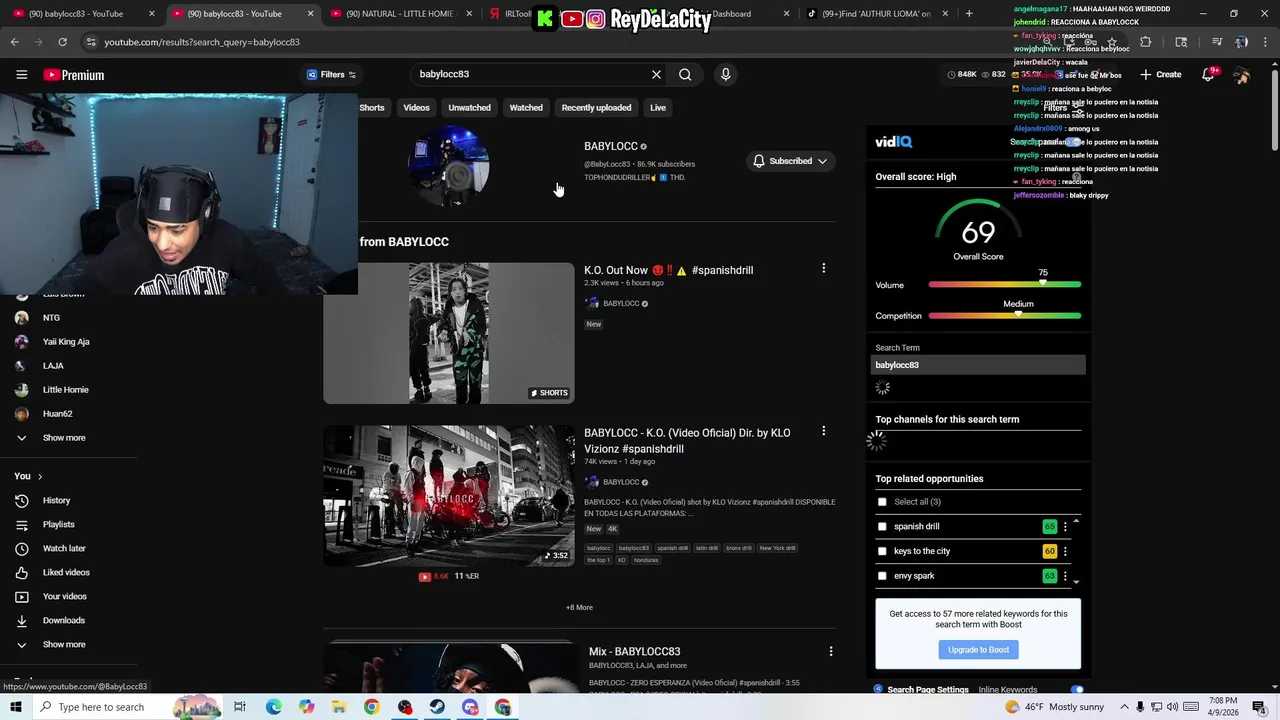This screenshot has height=720, width=1280.
Task: Select the Watched filter chip
Action: (x=526, y=107)
